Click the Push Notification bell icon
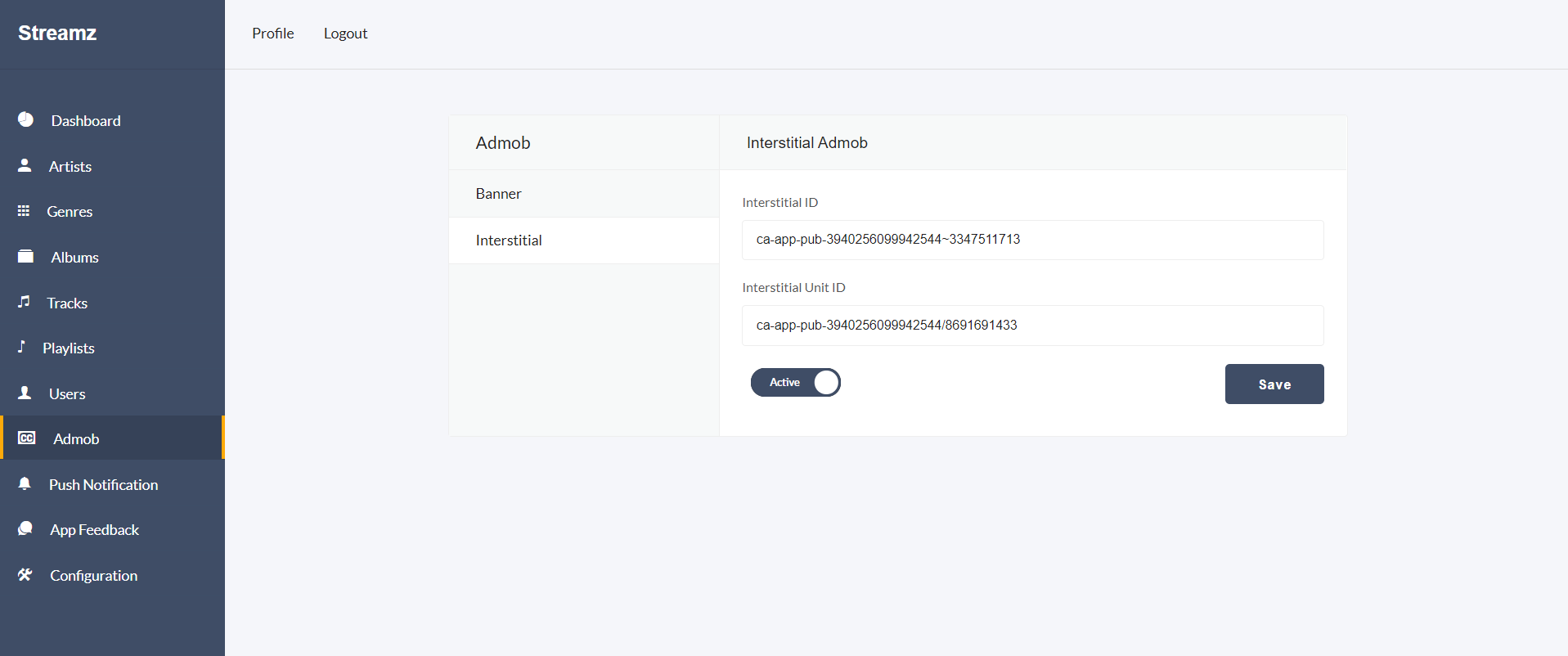 coord(25,483)
